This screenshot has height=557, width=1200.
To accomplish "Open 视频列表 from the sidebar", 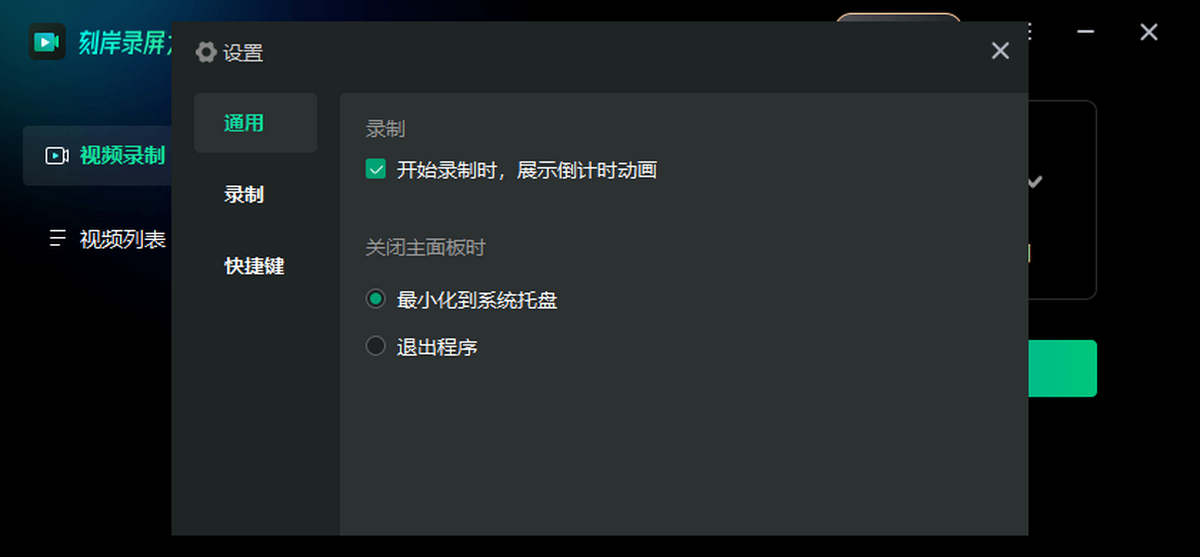I will click(x=122, y=239).
